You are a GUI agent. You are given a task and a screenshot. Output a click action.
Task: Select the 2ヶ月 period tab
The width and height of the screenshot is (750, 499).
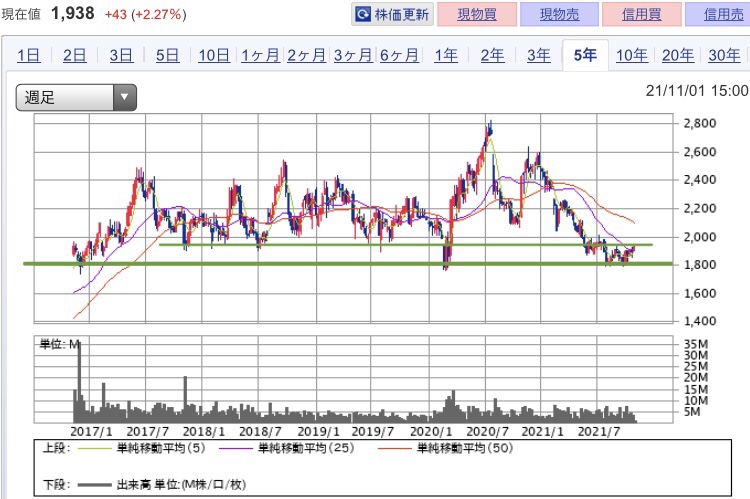307,55
